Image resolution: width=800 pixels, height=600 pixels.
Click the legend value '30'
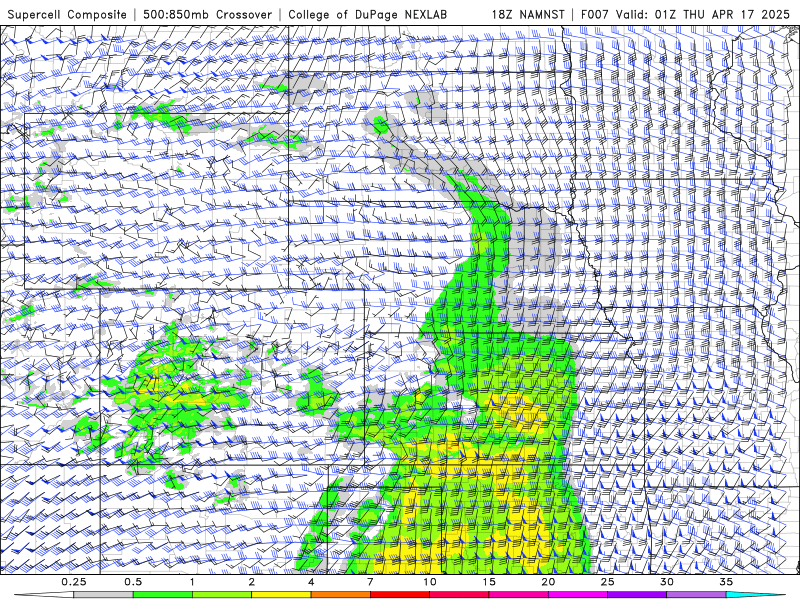667,582
